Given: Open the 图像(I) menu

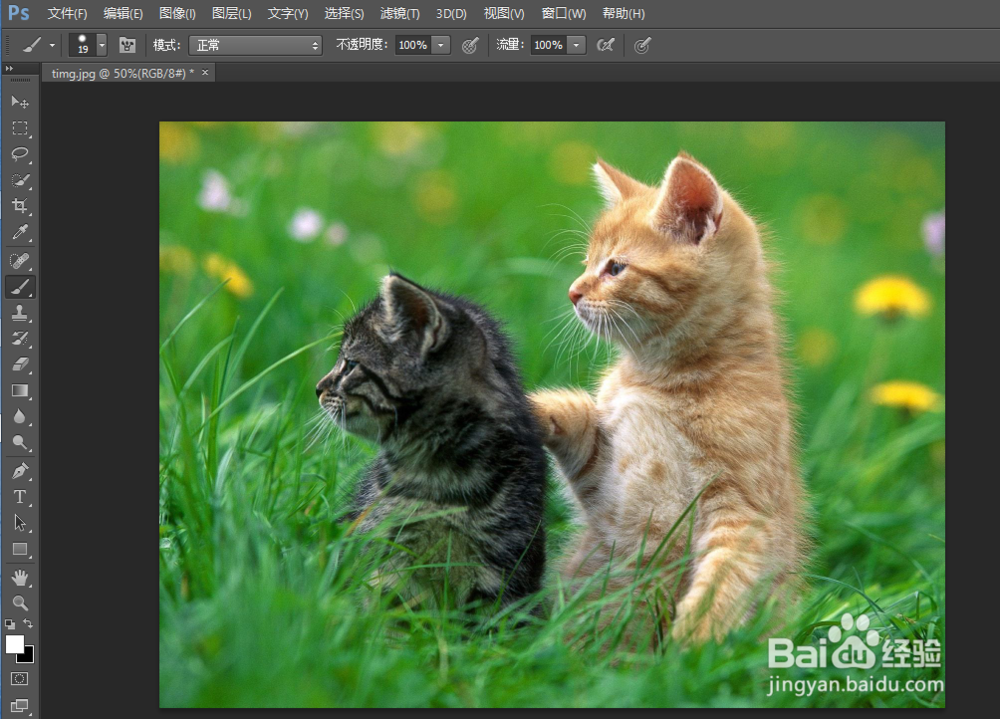Looking at the screenshot, I should coord(177,13).
